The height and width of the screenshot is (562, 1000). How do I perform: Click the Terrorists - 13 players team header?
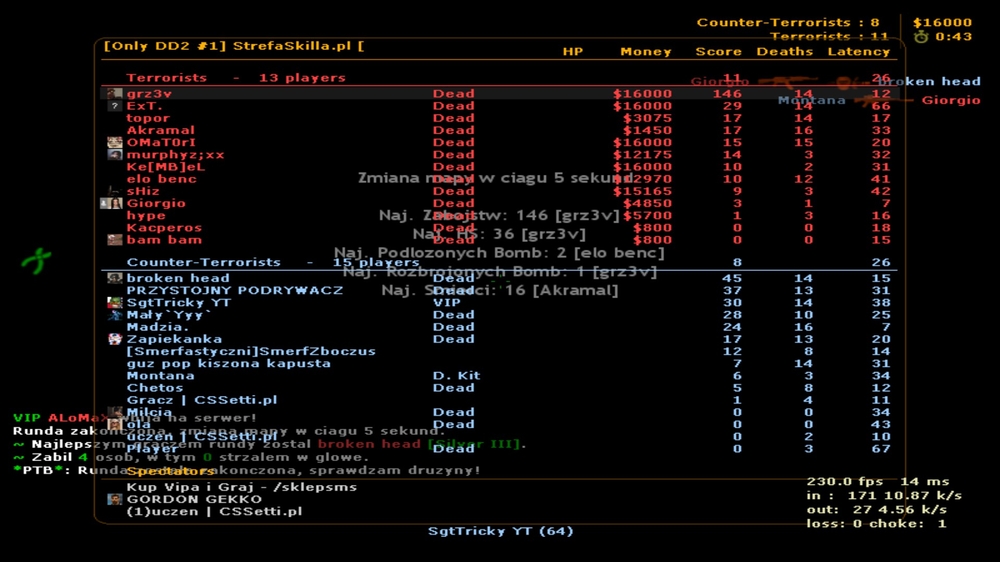pyautogui.click(x=236, y=78)
